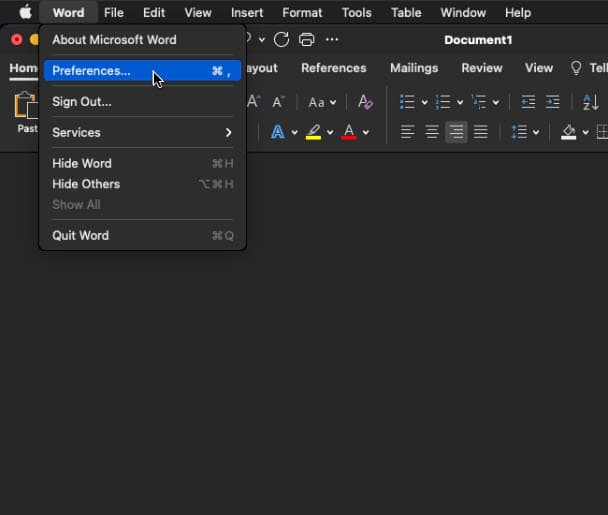Open the Table menu
608x515 pixels.
click(x=406, y=12)
